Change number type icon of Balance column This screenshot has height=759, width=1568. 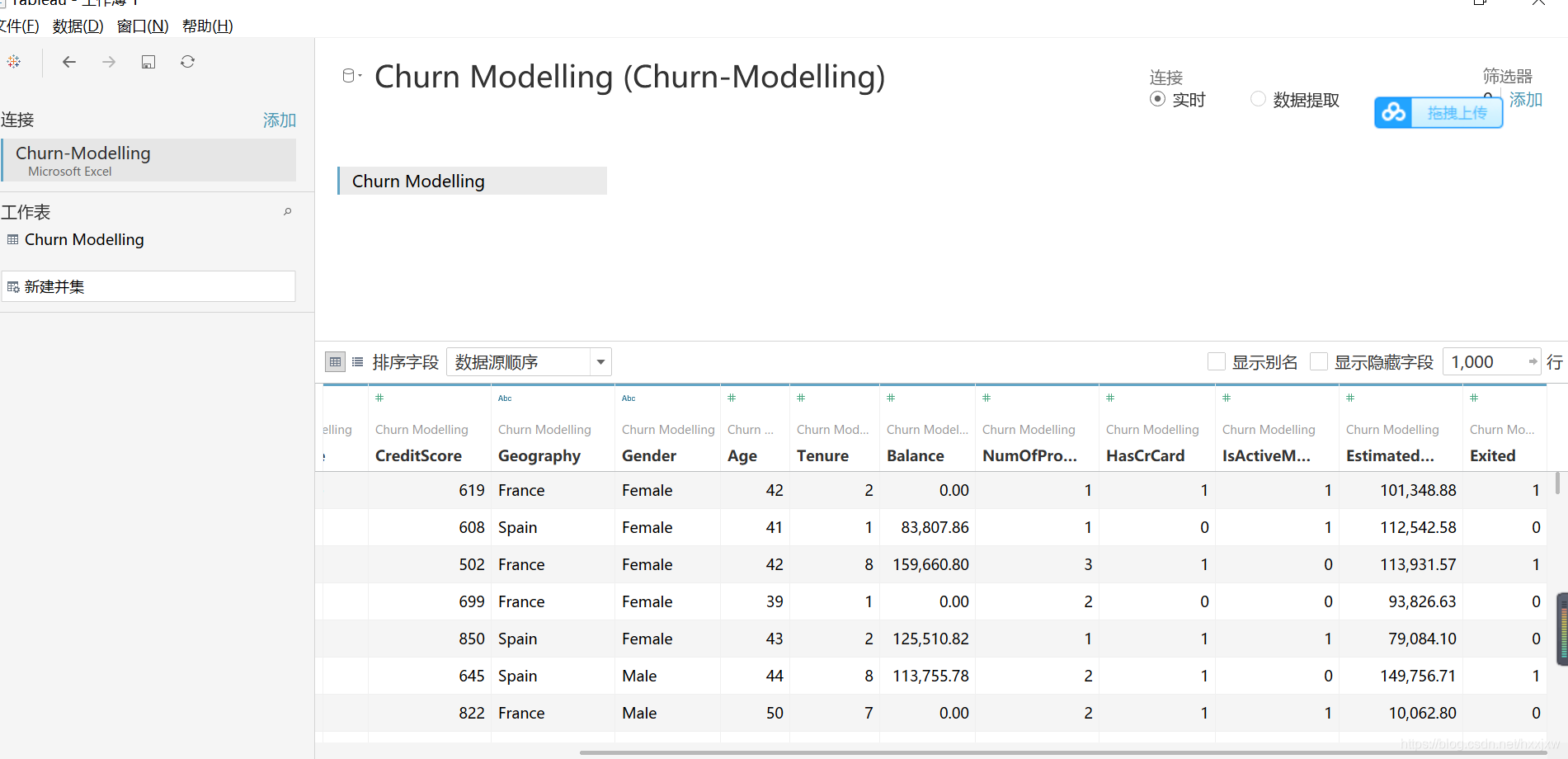coord(891,398)
